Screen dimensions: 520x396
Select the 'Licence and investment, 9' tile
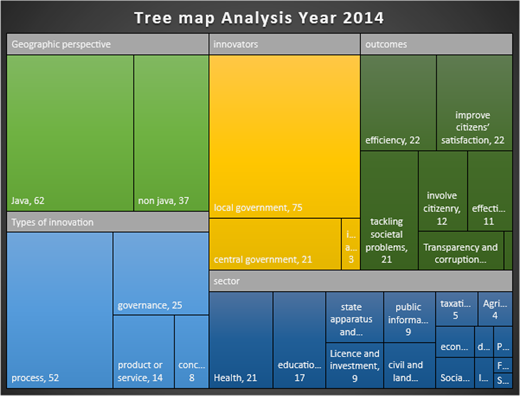pyautogui.click(x=355, y=366)
